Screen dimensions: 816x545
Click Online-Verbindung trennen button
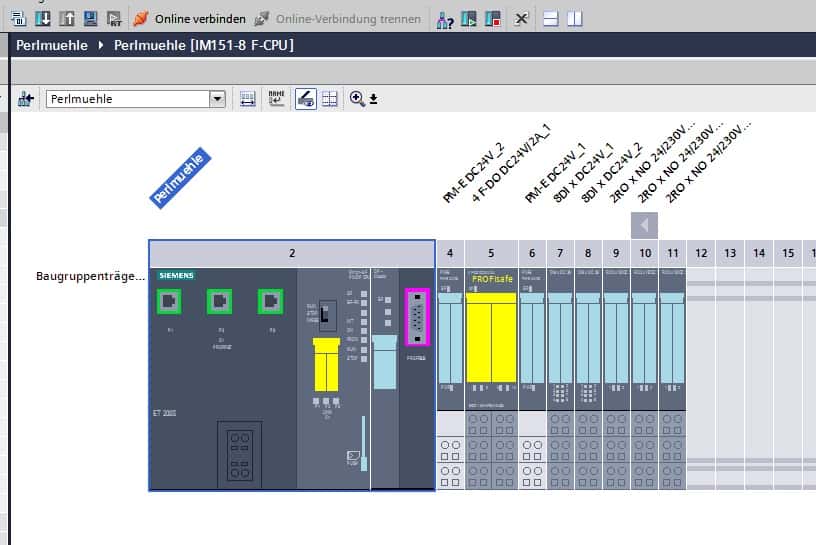click(338, 19)
